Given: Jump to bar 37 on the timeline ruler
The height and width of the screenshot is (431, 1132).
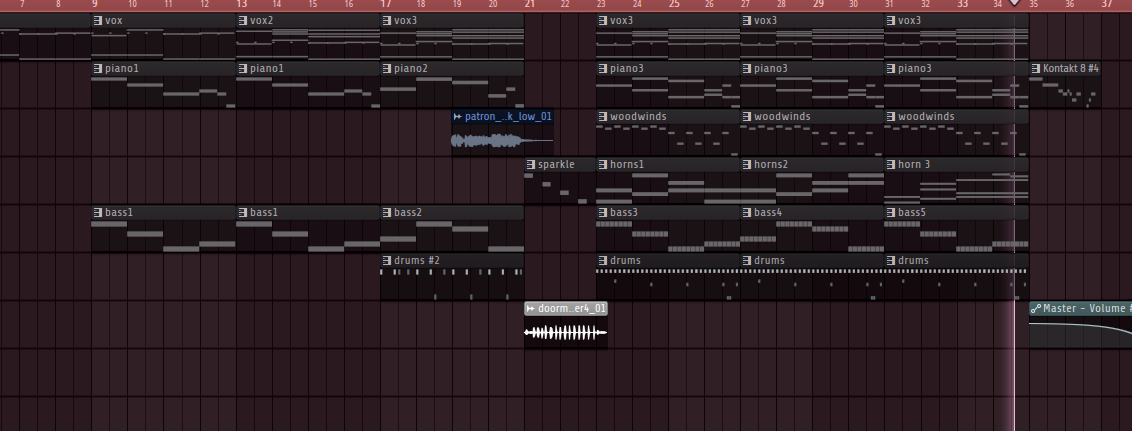Looking at the screenshot, I should pos(1107,4).
